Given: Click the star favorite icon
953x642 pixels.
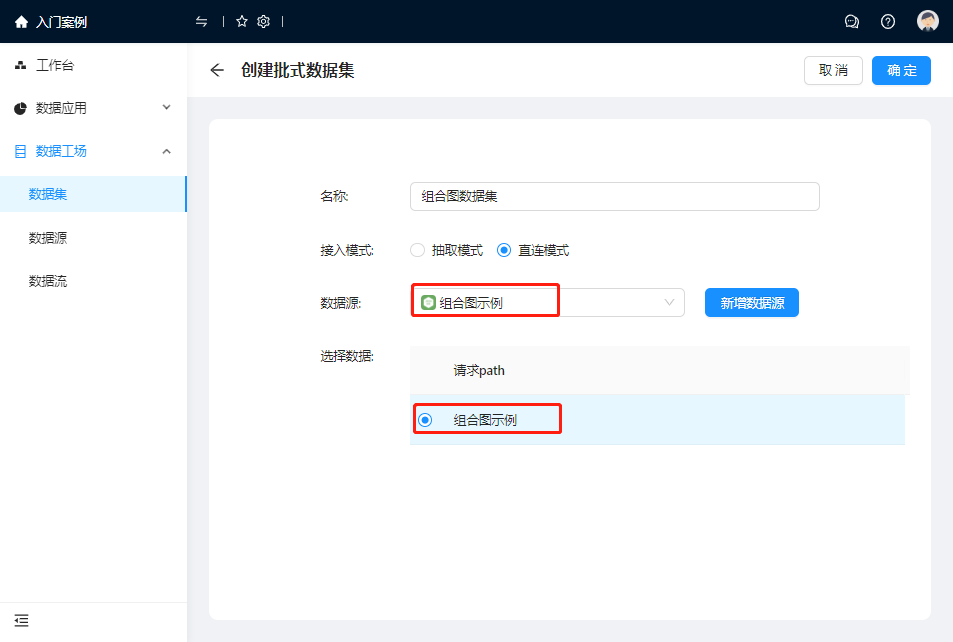Looking at the screenshot, I should (x=241, y=22).
